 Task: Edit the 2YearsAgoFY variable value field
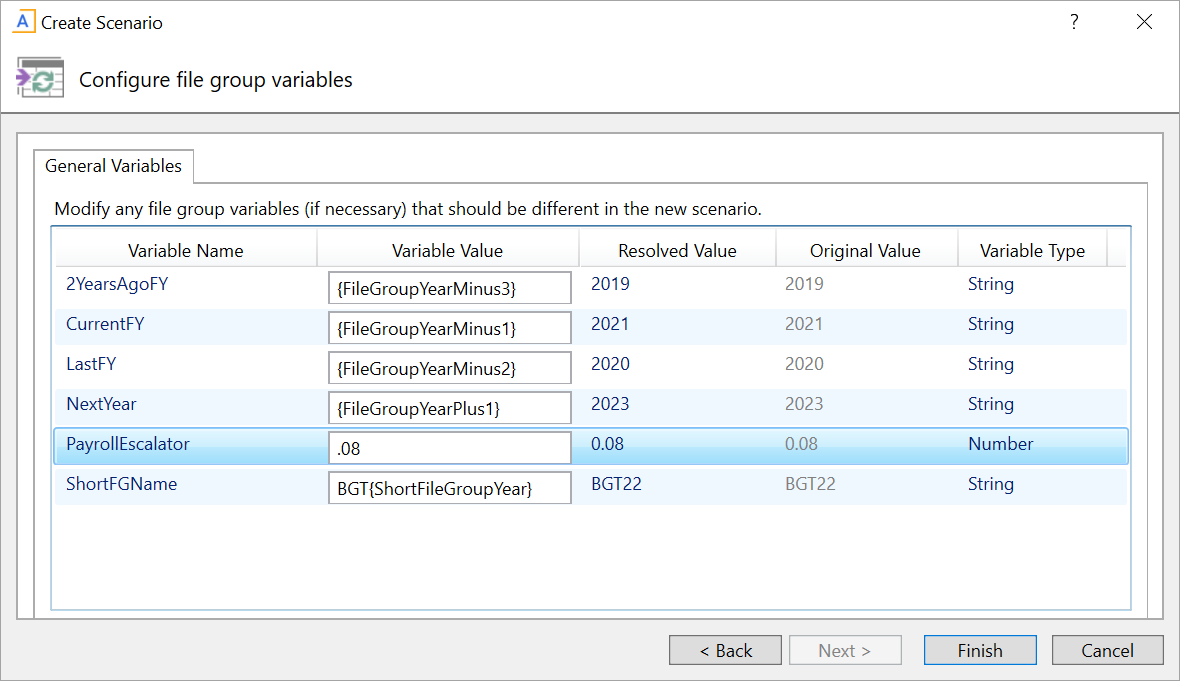coord(449,289)
